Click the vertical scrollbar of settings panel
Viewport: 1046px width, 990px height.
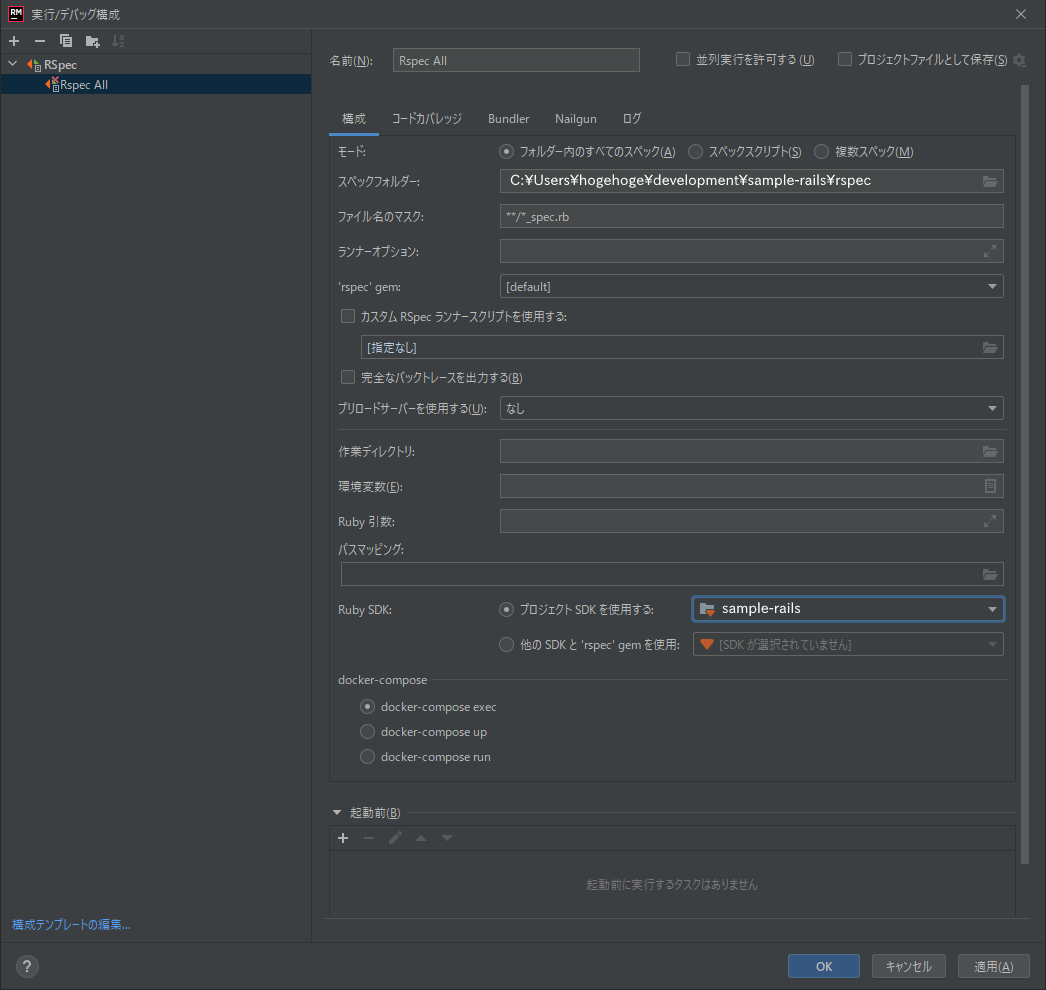[x=1025, y=474]
